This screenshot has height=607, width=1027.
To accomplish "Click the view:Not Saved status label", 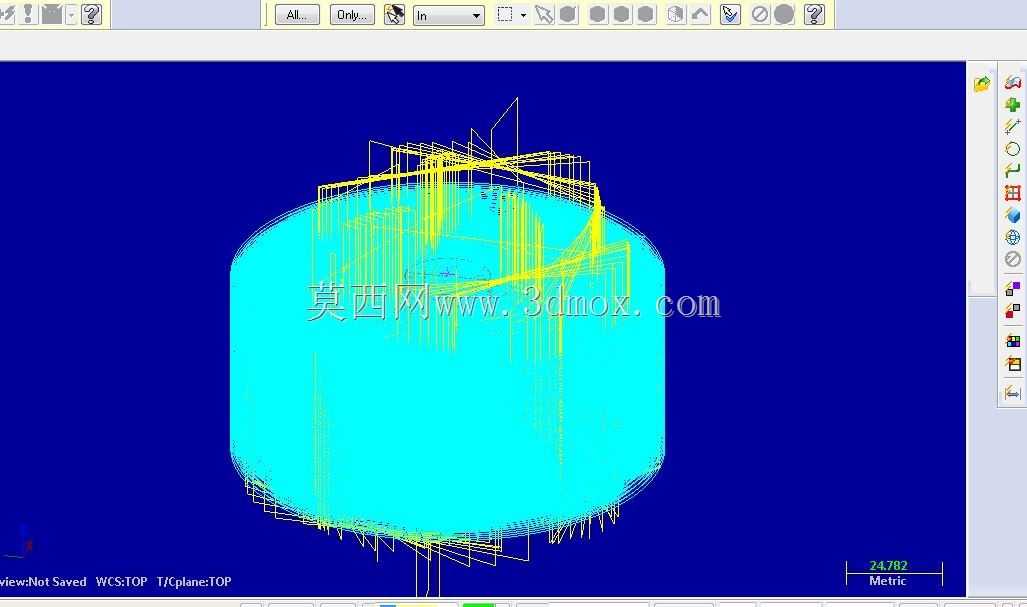I will pyautogui.click(x=43, y=581).
